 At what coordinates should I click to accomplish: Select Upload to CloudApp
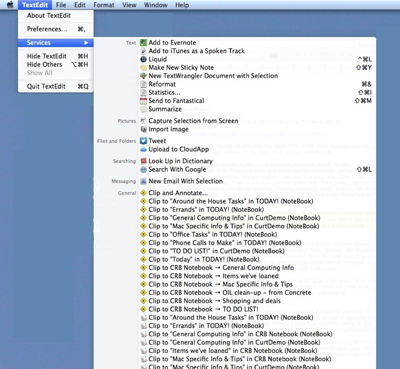(x=257, y=149)
